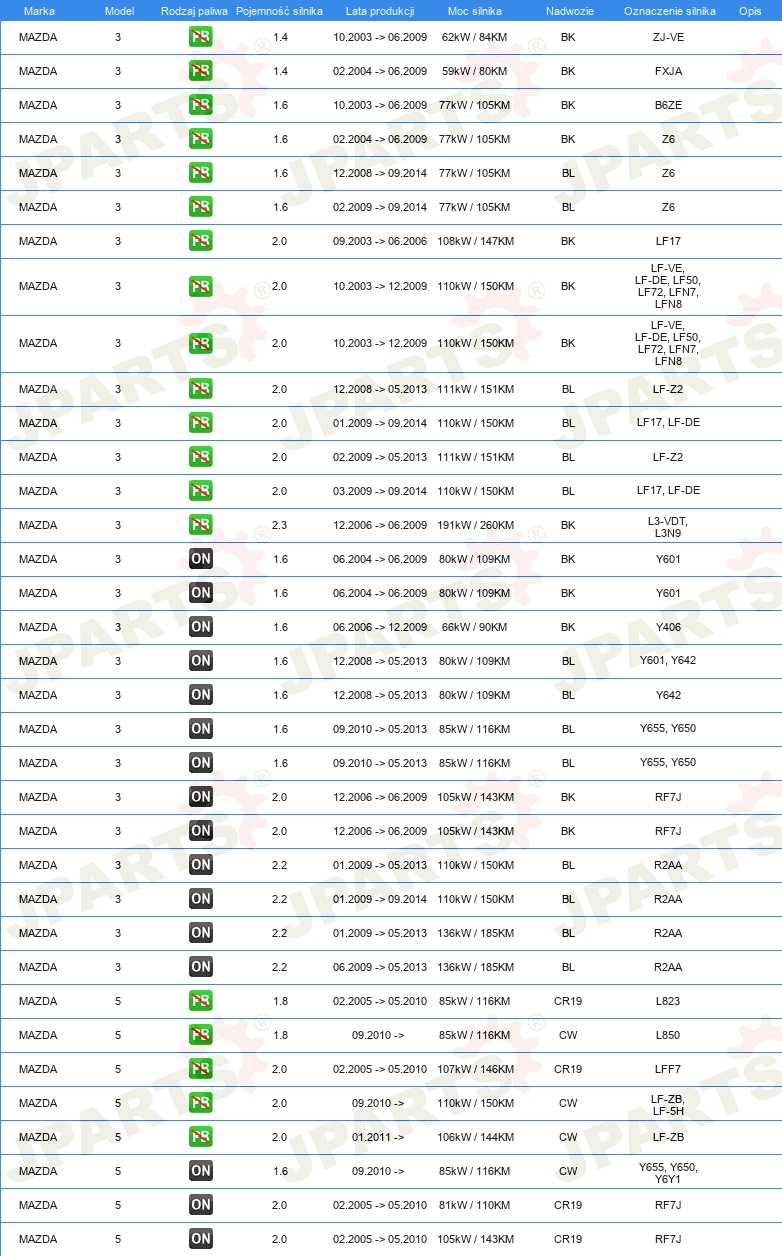Select the '66kW / 90KM' power cell
Image resolution: width=782 pixels, height=1256 pixels.
475,628
